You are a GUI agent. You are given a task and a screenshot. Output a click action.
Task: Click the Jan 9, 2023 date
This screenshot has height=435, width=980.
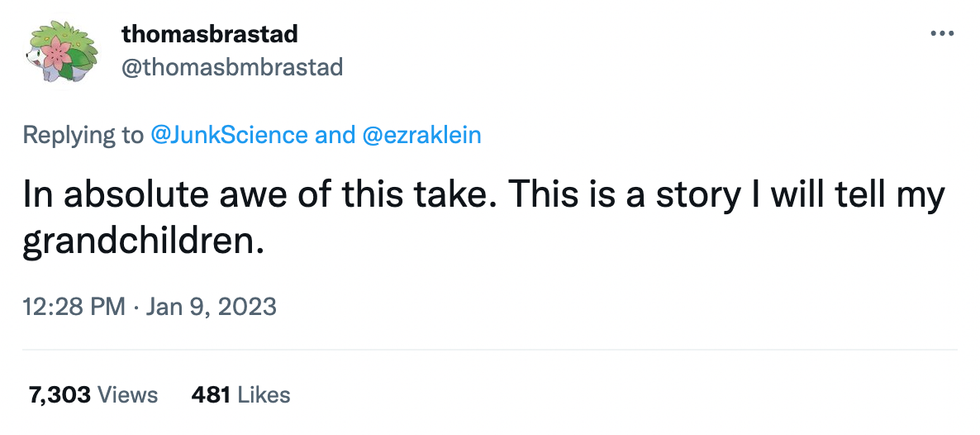pyautogui.click(x=211, y=307)
